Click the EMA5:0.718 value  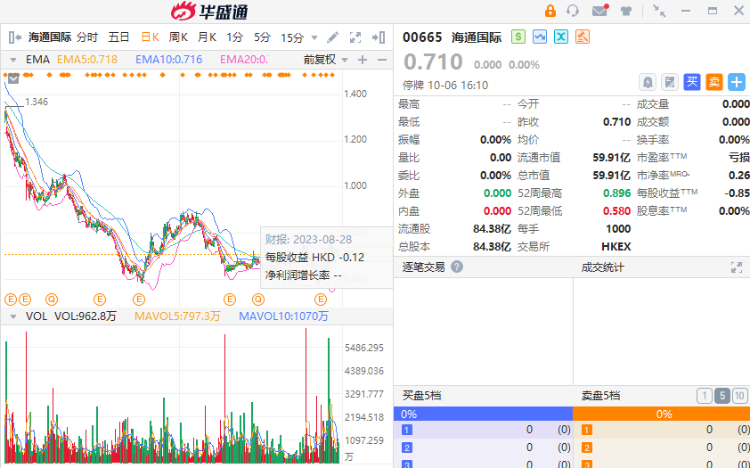pos(87,59)
